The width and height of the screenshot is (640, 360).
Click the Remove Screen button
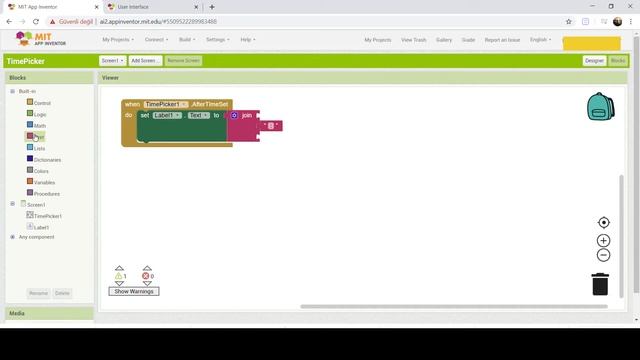pos(183,60)
